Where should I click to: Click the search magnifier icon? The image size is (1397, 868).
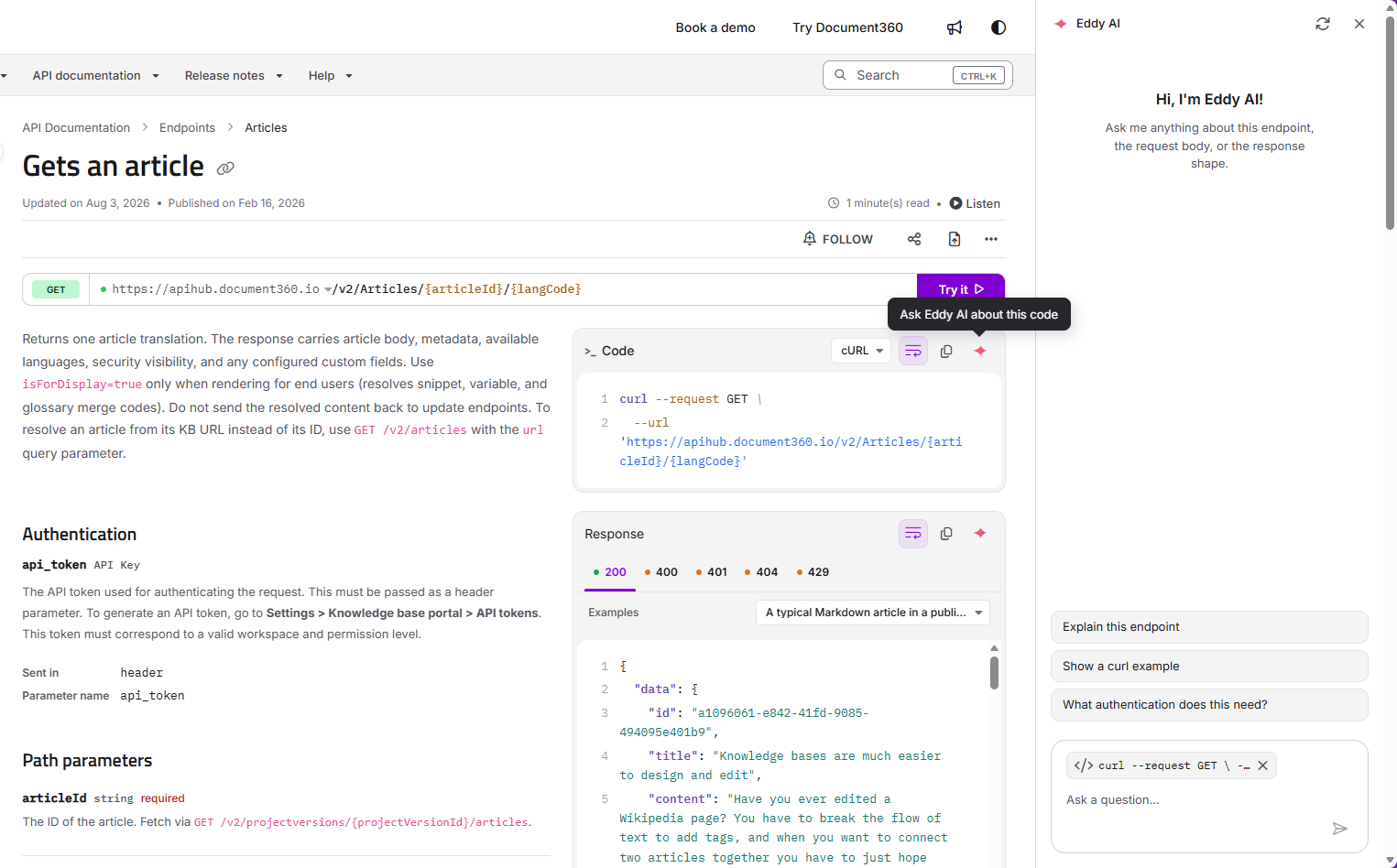[840, 75]
